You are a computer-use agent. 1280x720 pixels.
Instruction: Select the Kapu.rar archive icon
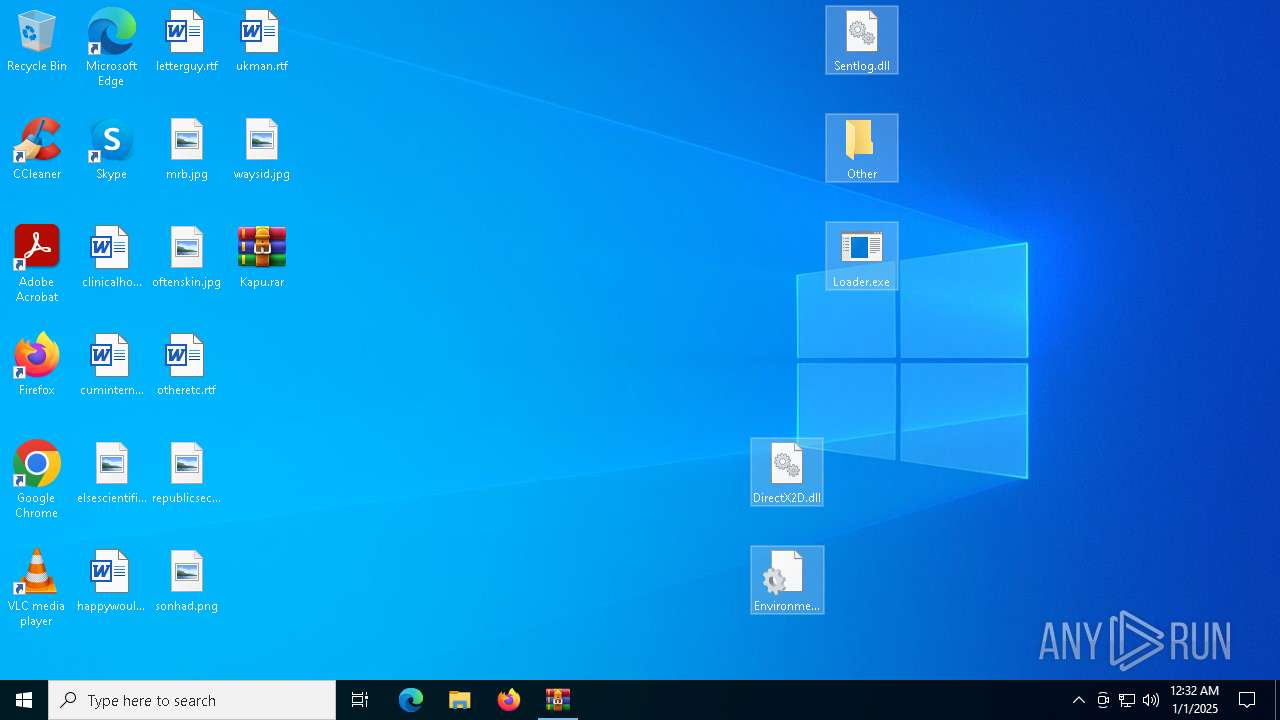[x=262, y=257]
